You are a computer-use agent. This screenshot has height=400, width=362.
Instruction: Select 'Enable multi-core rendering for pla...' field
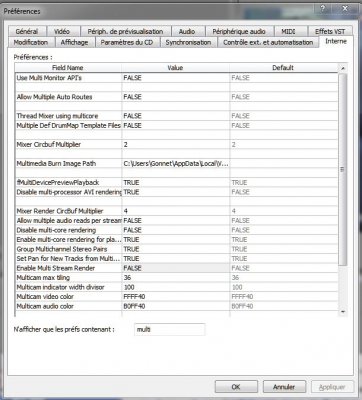pos(69,240)
